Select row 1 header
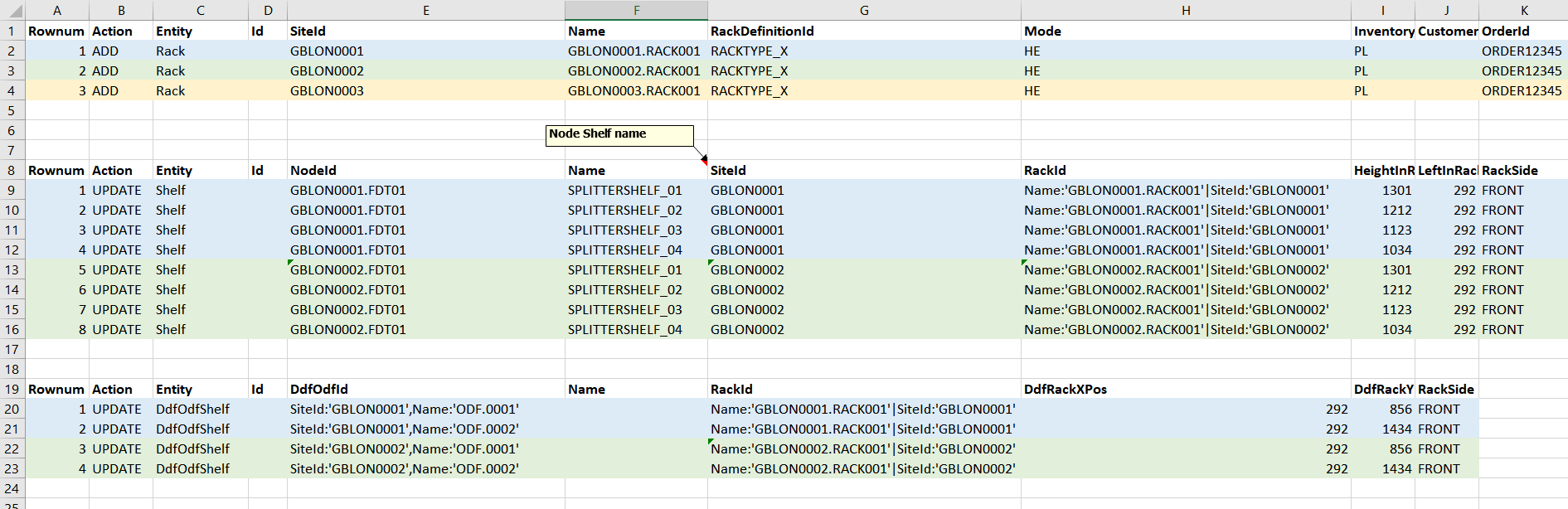The width and height of the screenshot is (1568, 509). click(12, 31)
